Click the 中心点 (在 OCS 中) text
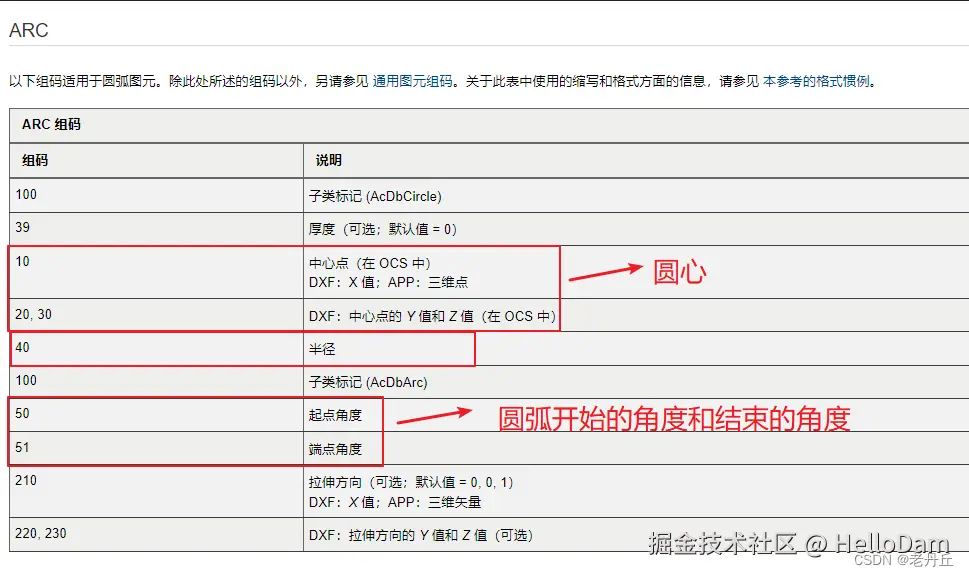This screenshot has width=969, height=576. (370, 263)
